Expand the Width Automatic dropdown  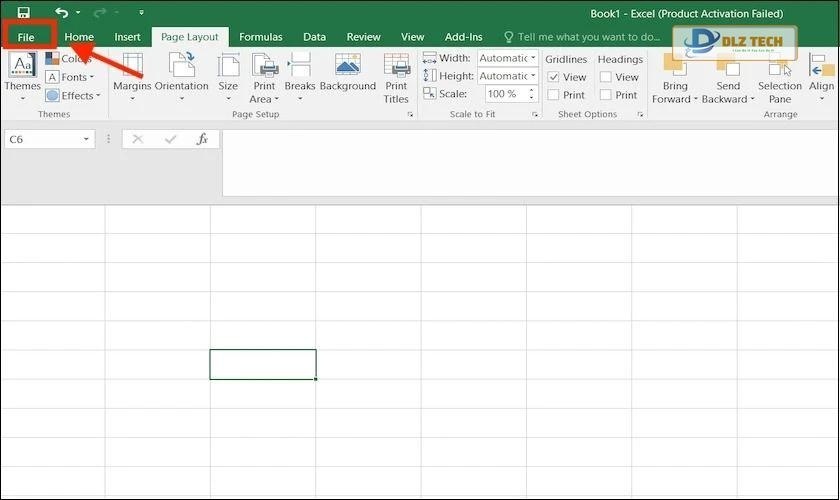pyautogui.click(x=533, y=58)
